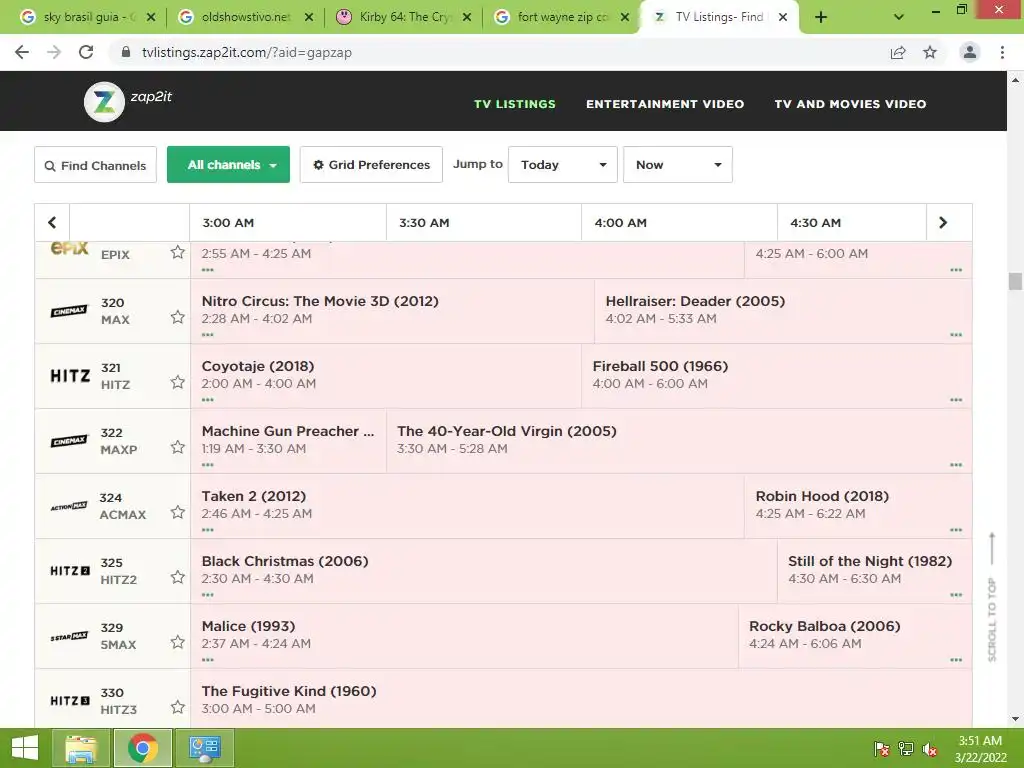Click the HITZ2 logo for channel 325
The width and height of the screenshot is (1024, 768).
(70, 571)
